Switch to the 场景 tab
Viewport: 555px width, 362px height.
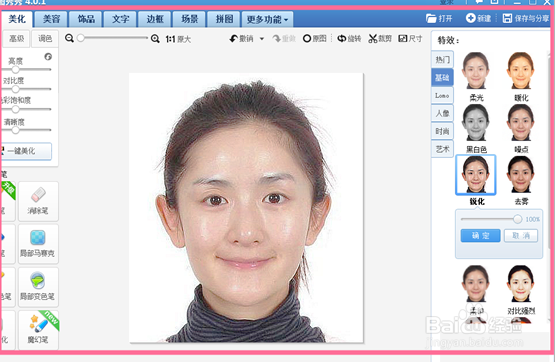click(x=189, y=19)
